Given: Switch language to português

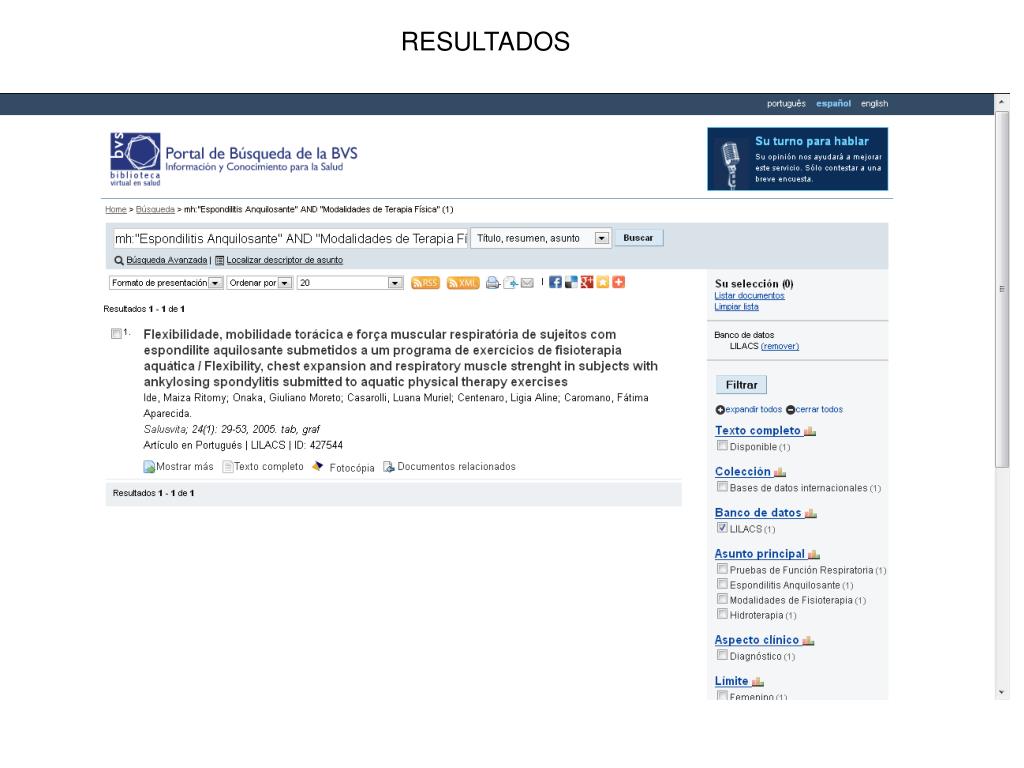Looking at the screenshot, I should click(x=786, y=104).
